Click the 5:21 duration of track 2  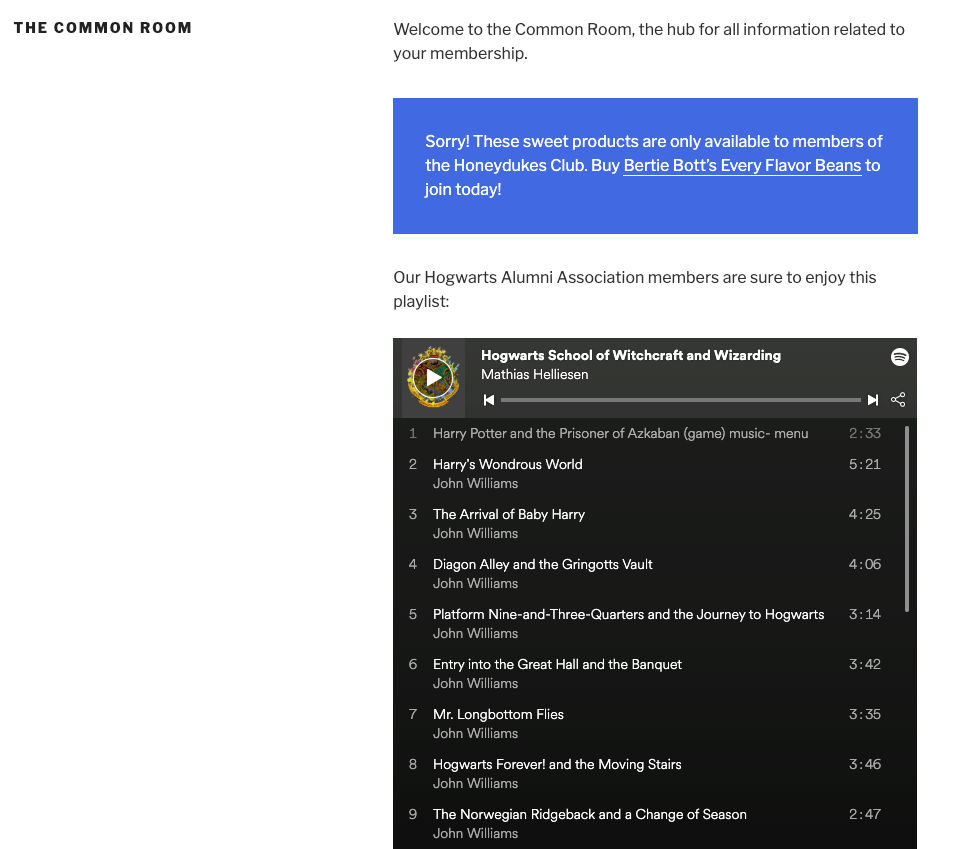[x=864, y=464]
